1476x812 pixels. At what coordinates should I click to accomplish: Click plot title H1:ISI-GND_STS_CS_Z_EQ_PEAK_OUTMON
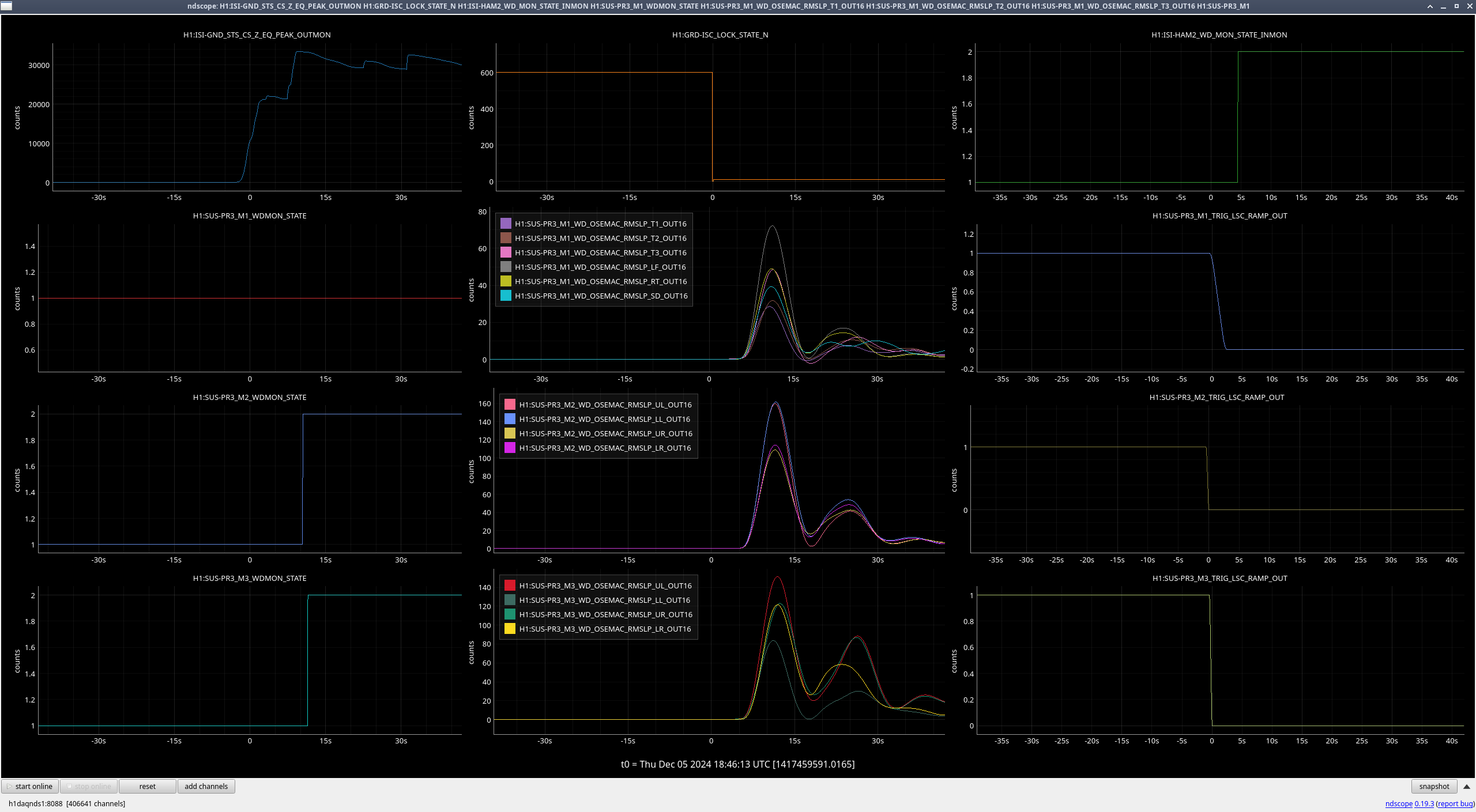pyautogui.click(x=257, y=35)
